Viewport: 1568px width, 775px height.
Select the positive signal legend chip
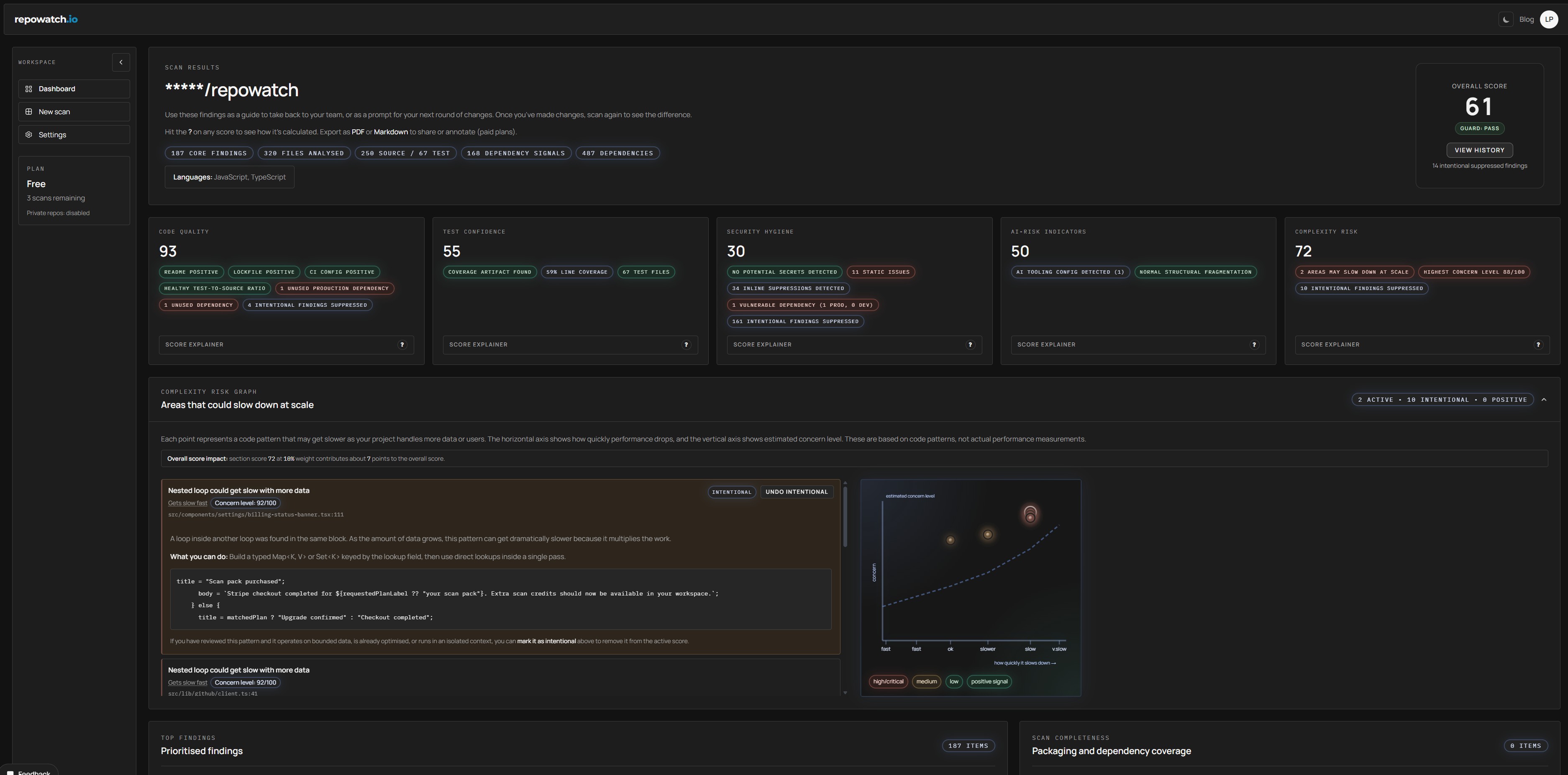point(989,682)
